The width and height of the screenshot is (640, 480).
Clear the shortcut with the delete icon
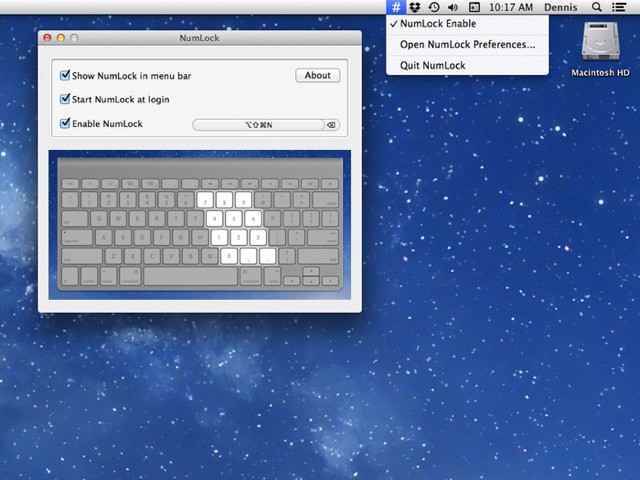click(x=332, y=125)
